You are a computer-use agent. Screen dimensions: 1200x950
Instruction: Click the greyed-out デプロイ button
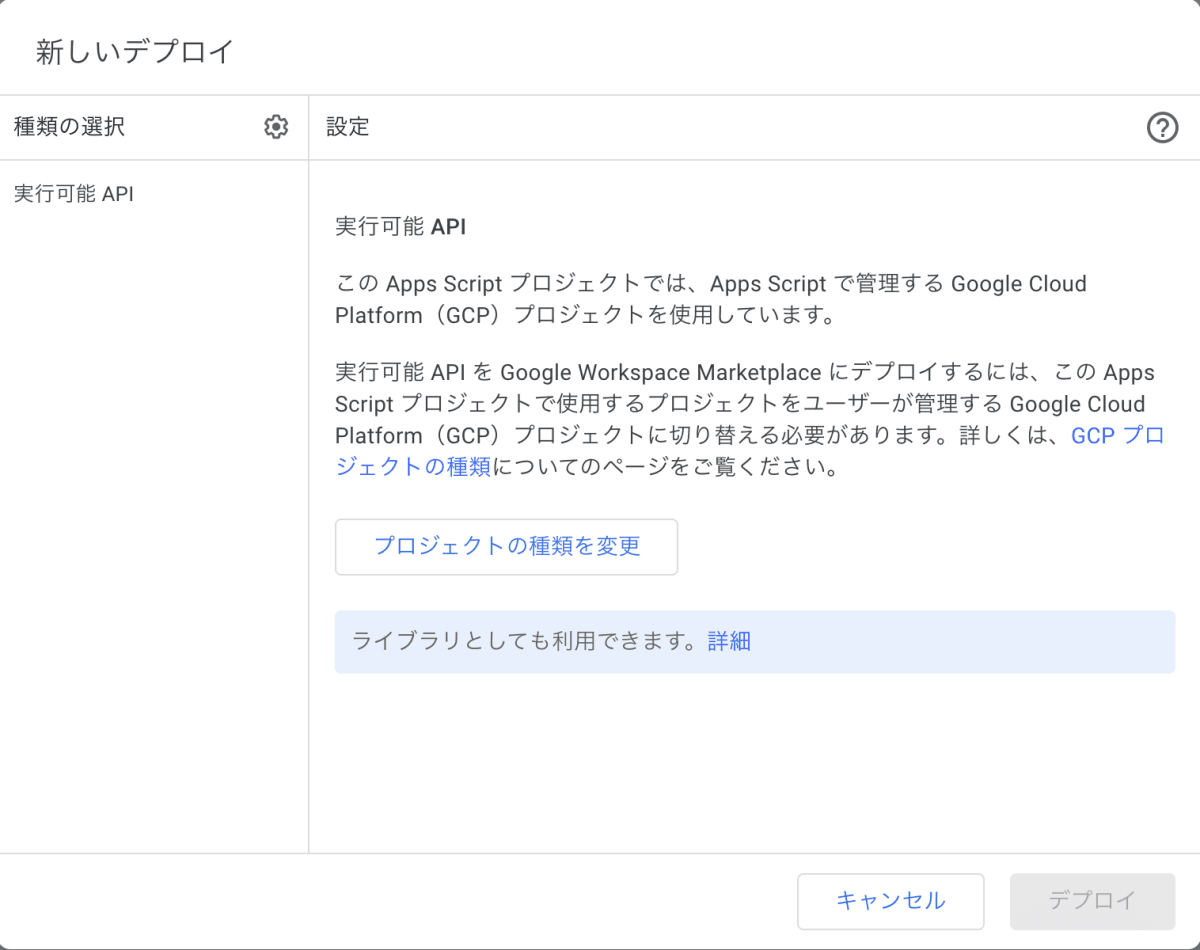pyautogui.click(x=1092, y=901)
